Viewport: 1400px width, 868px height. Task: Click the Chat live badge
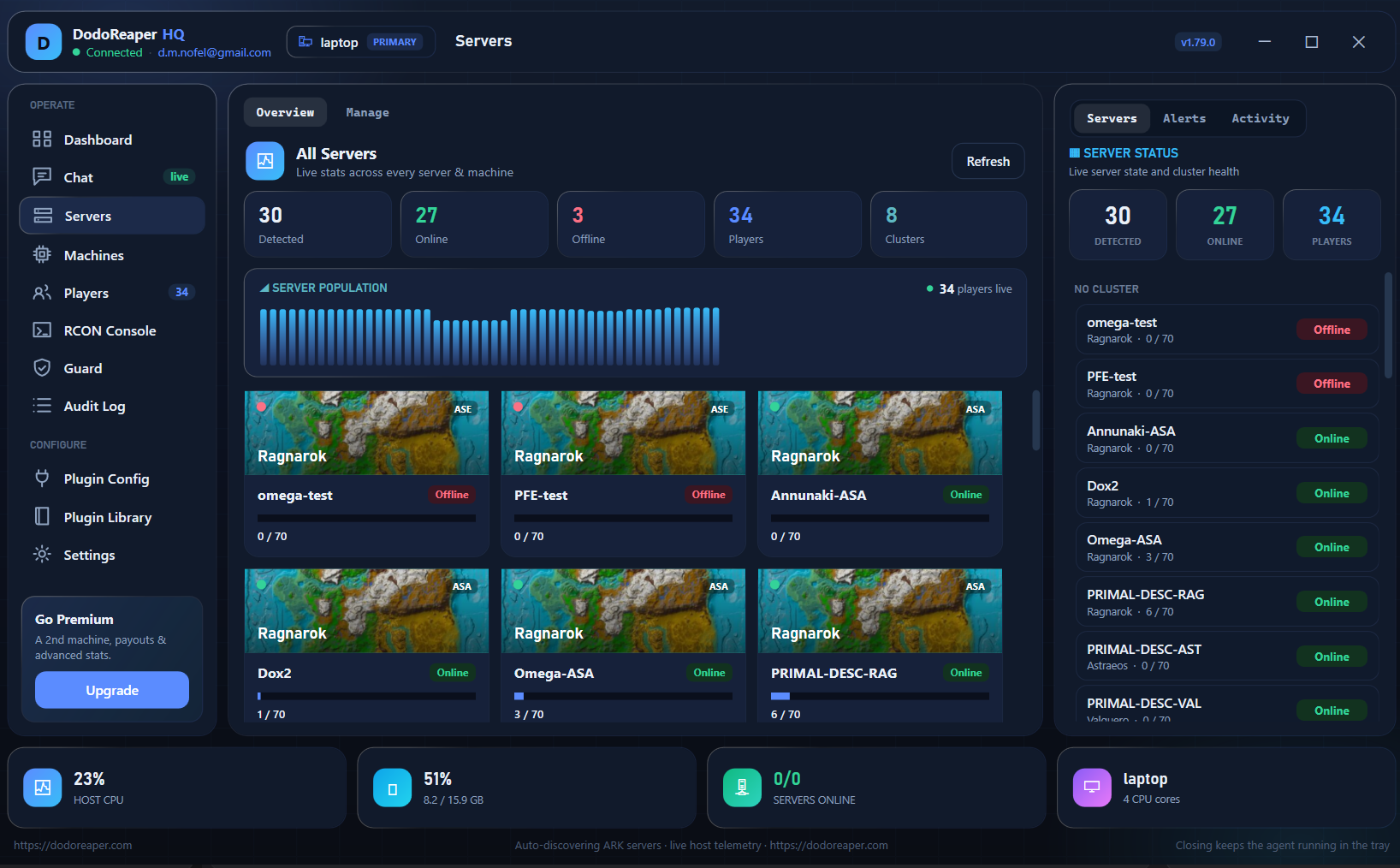179,177
